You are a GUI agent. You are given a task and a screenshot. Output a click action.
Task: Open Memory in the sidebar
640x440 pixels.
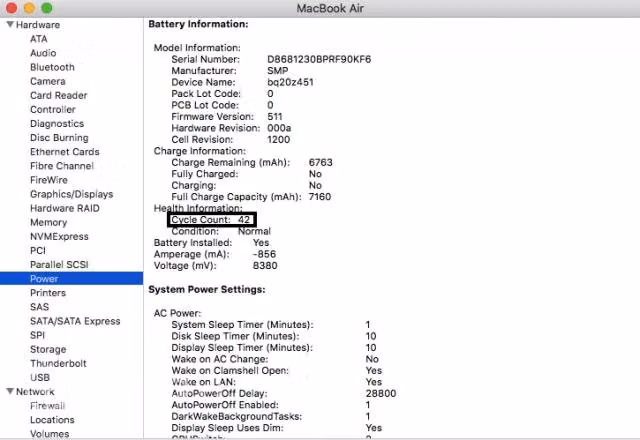(x=48, y=222)
